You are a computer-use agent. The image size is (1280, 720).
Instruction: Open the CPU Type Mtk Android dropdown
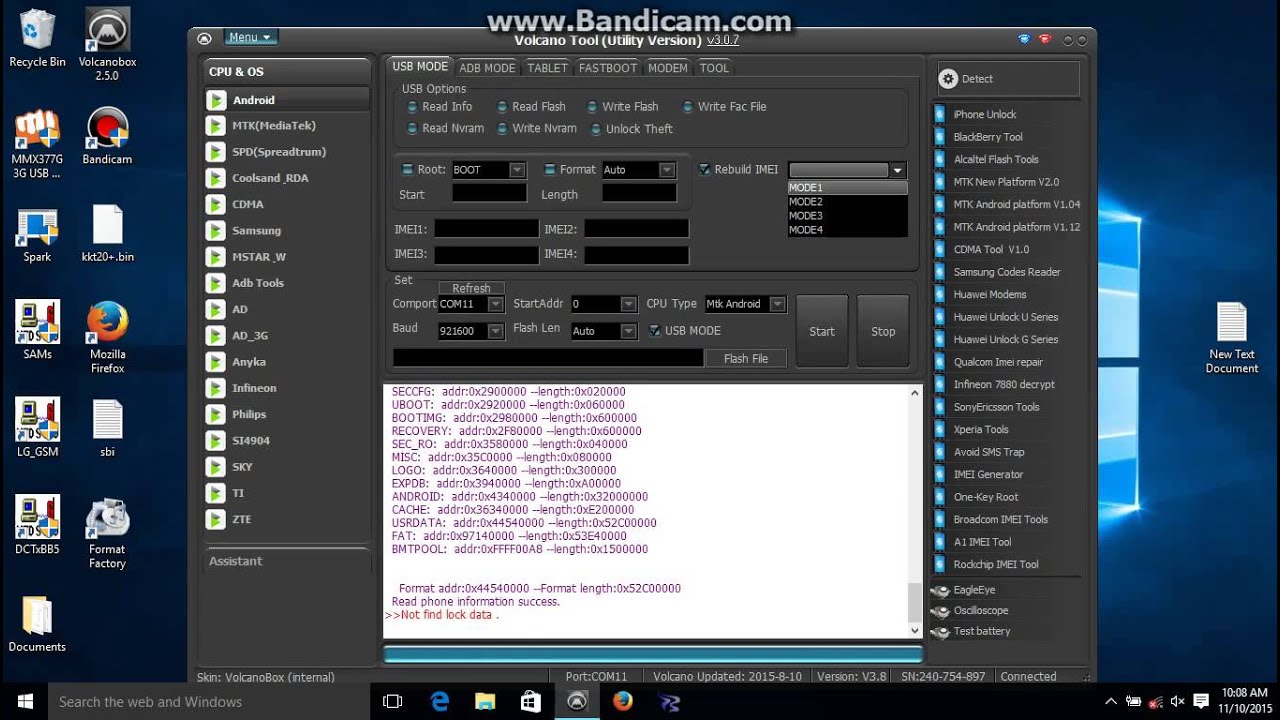pos(777,304)
